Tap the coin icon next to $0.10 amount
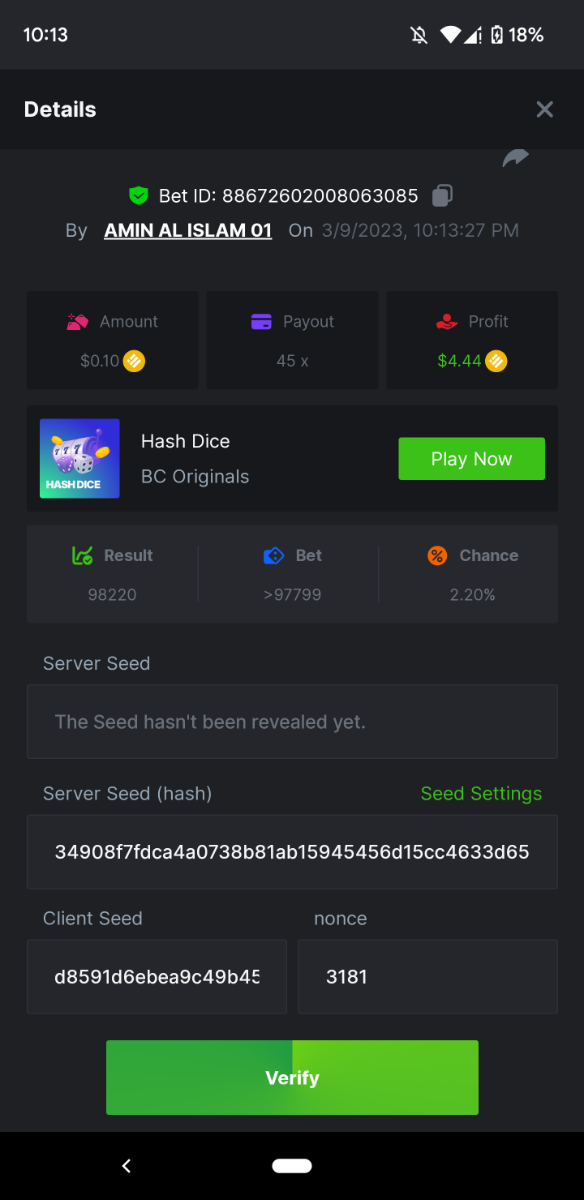This screenshot has height=1200, width=584. [x=134, y=361]
